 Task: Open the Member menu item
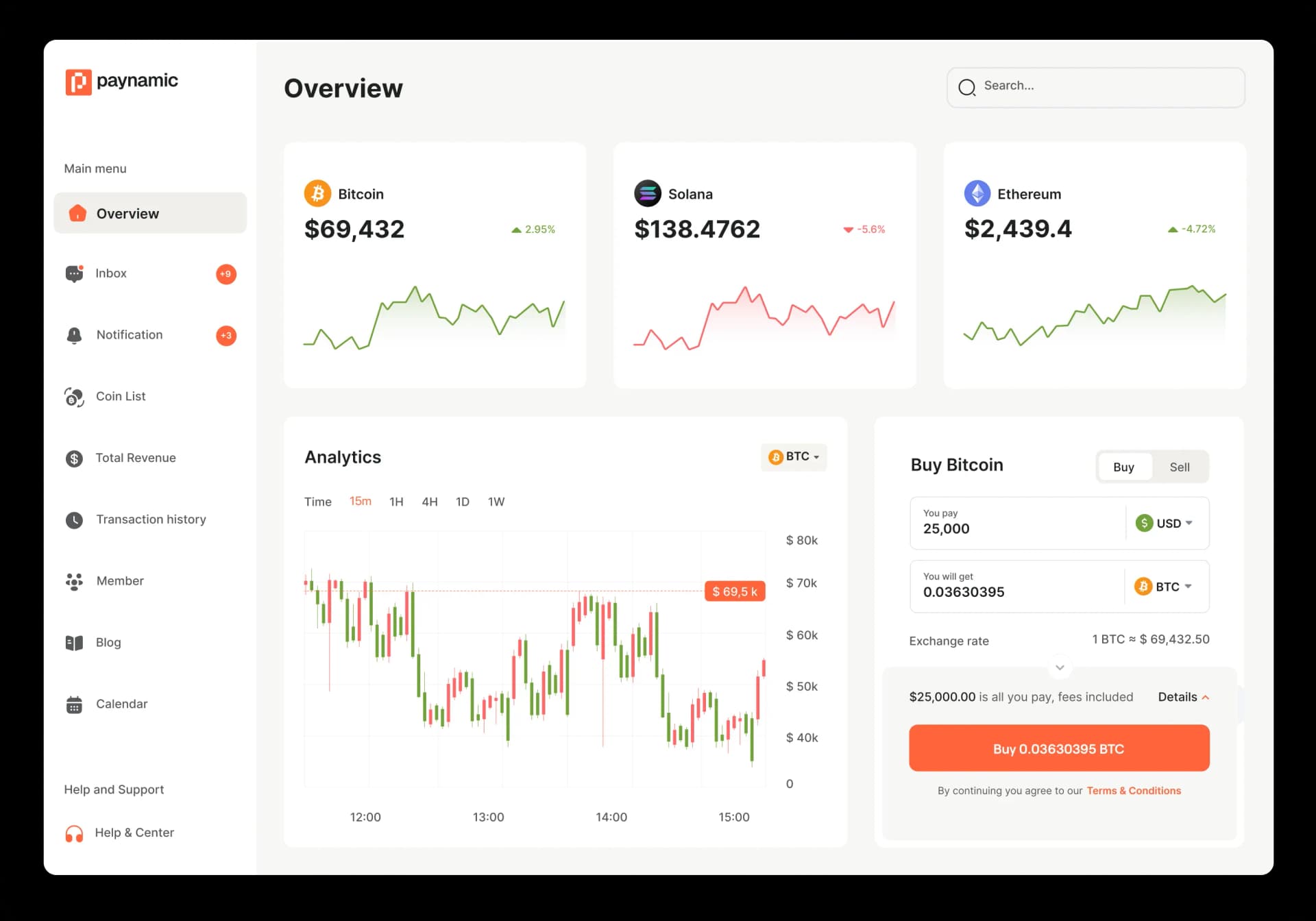[119, 580]
